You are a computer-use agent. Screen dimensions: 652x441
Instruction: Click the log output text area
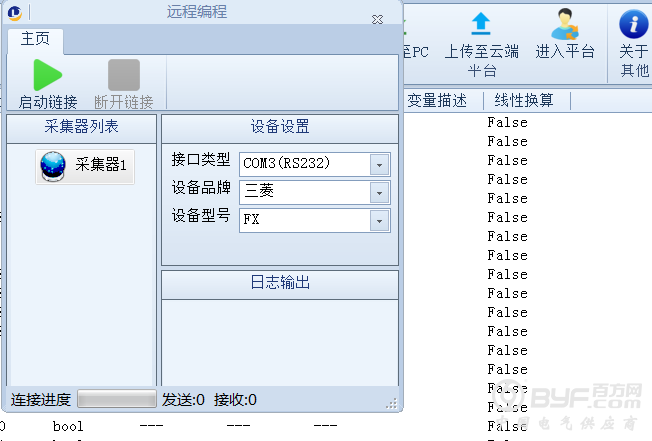(x=280, y=343)
